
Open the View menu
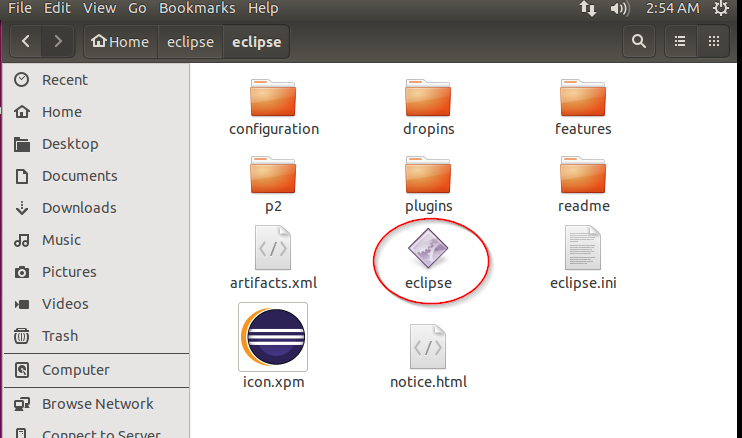click(99, 8)
